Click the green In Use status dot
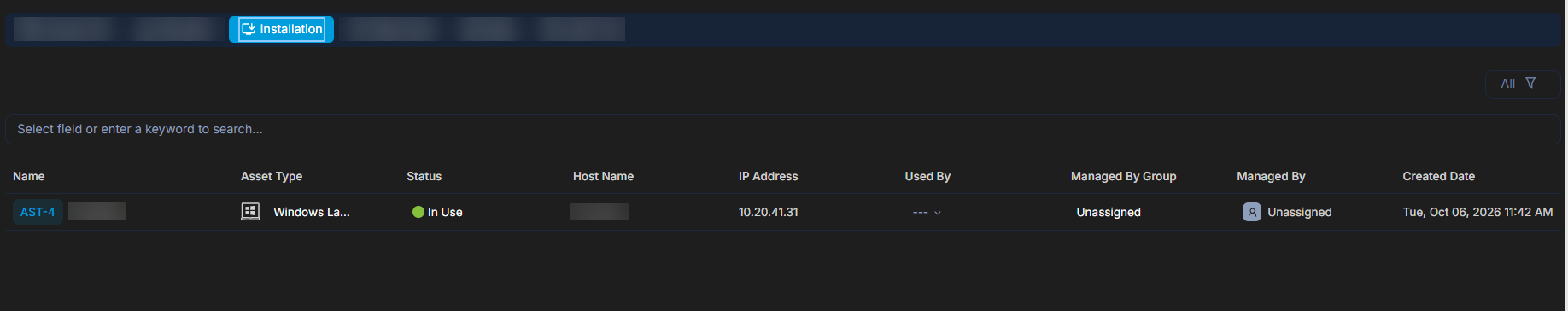The height and width of the screenshot is (311, 1568). point(418,212)
